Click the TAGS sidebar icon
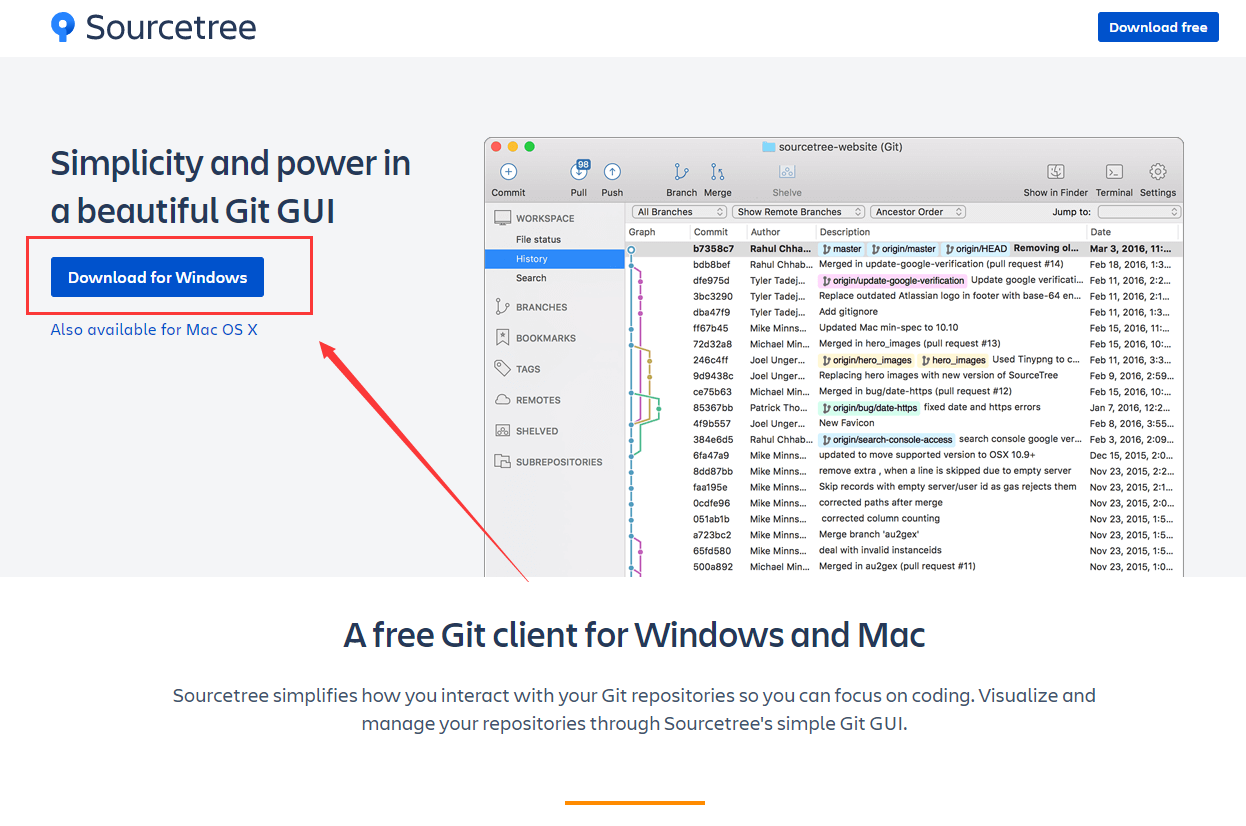Screen dimensions: 1246x826 click(x=502, y=369)
